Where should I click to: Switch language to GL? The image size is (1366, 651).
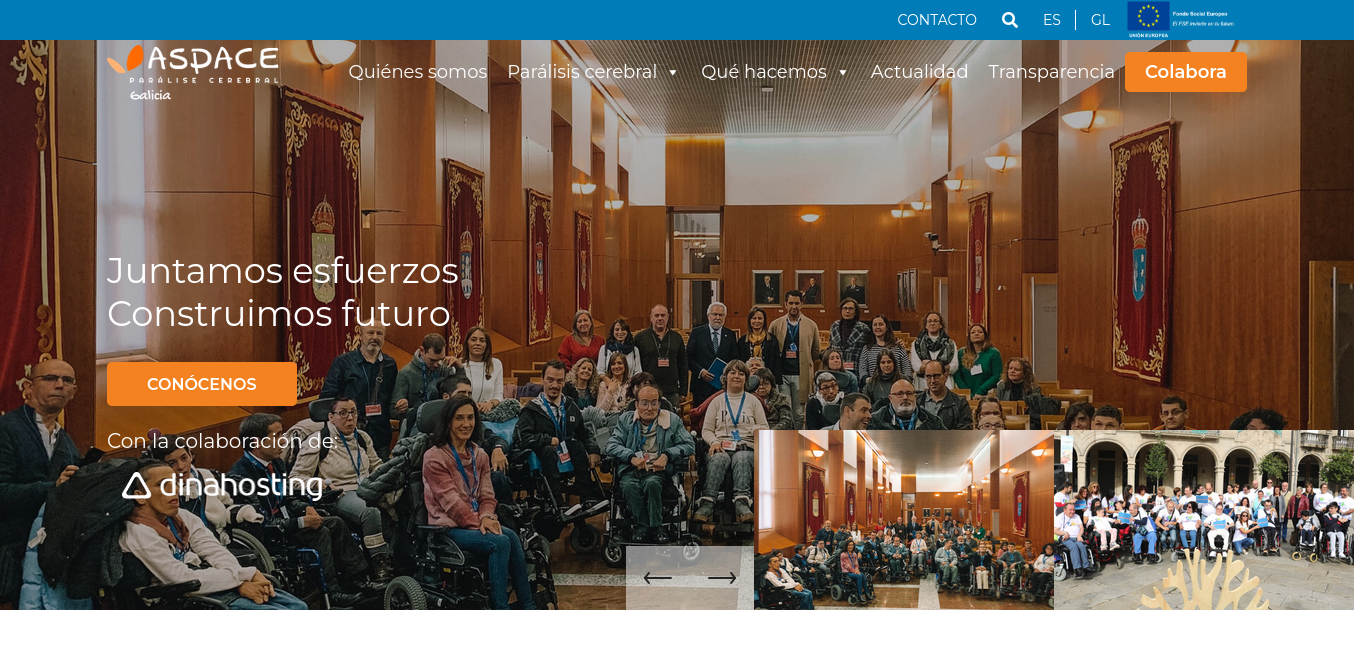[1100, 20]
